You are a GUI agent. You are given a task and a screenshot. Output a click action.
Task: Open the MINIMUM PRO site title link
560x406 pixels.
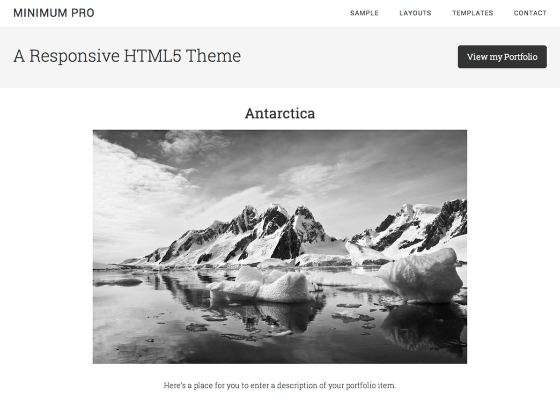pos(54,13)
